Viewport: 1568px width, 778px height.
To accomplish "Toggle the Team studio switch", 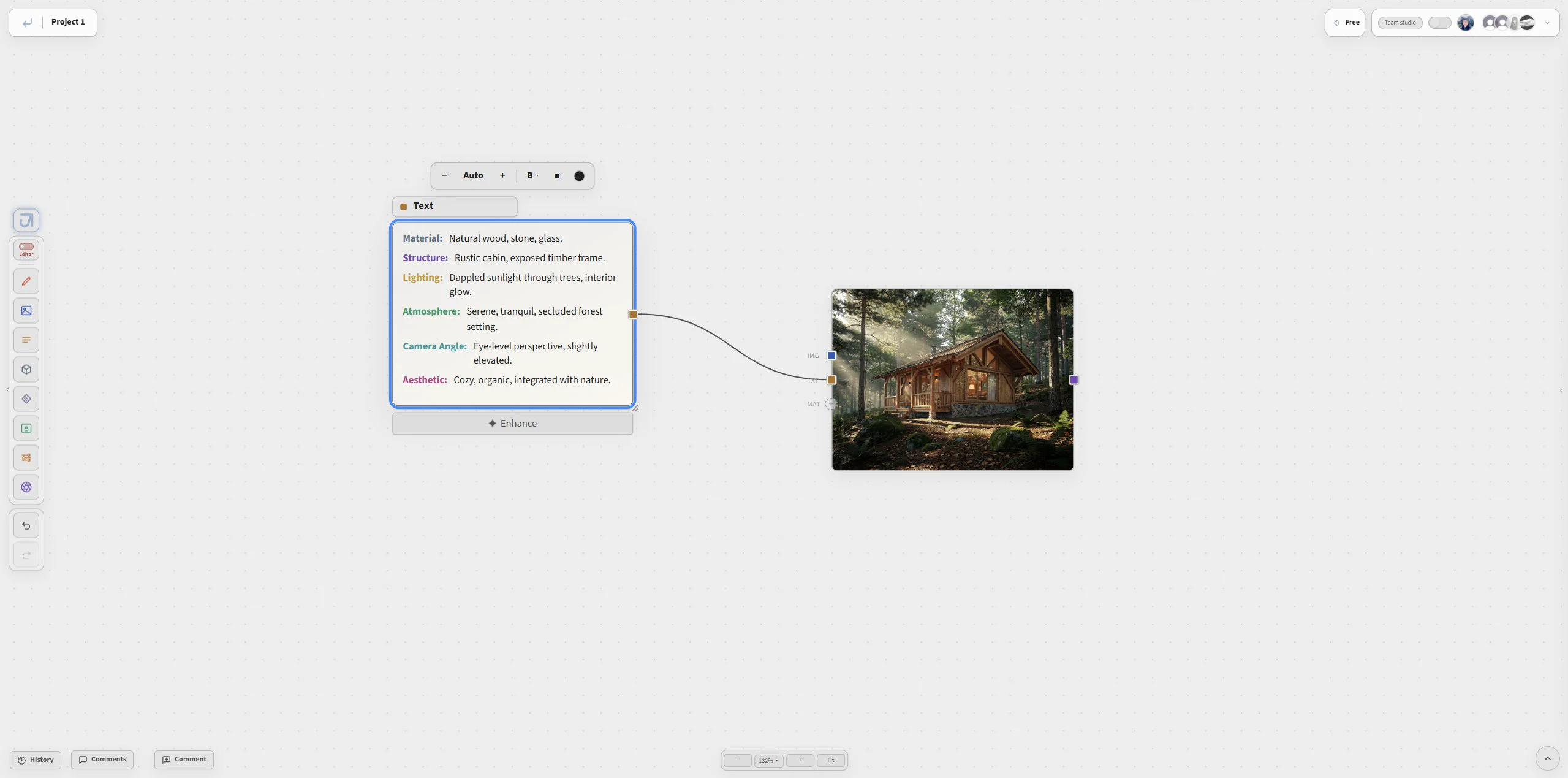I will point(1439,23).
